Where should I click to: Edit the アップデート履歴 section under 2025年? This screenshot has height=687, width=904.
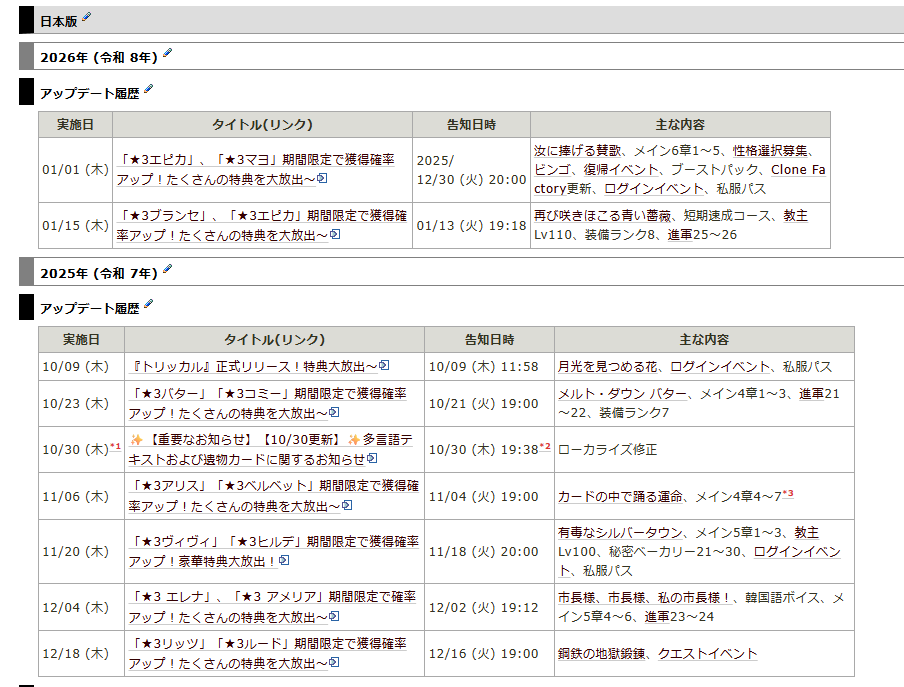coord(148,304)
